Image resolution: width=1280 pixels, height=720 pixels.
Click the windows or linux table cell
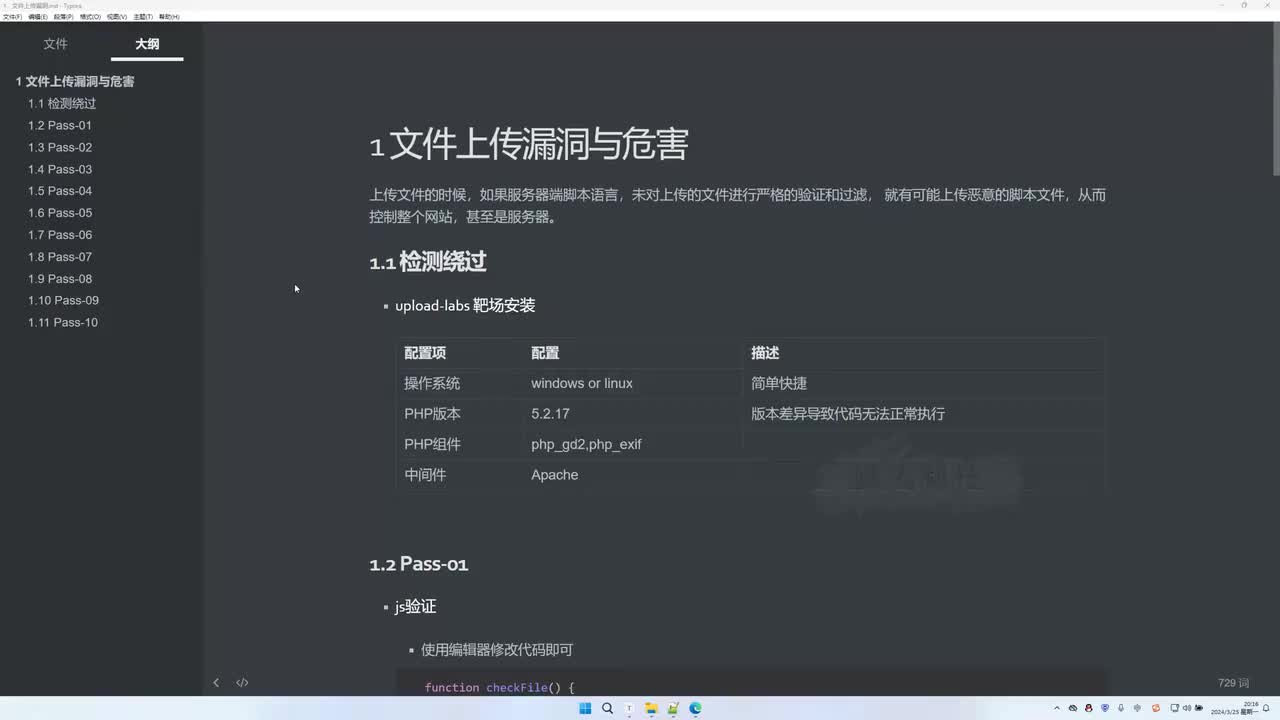coord(582,384)
